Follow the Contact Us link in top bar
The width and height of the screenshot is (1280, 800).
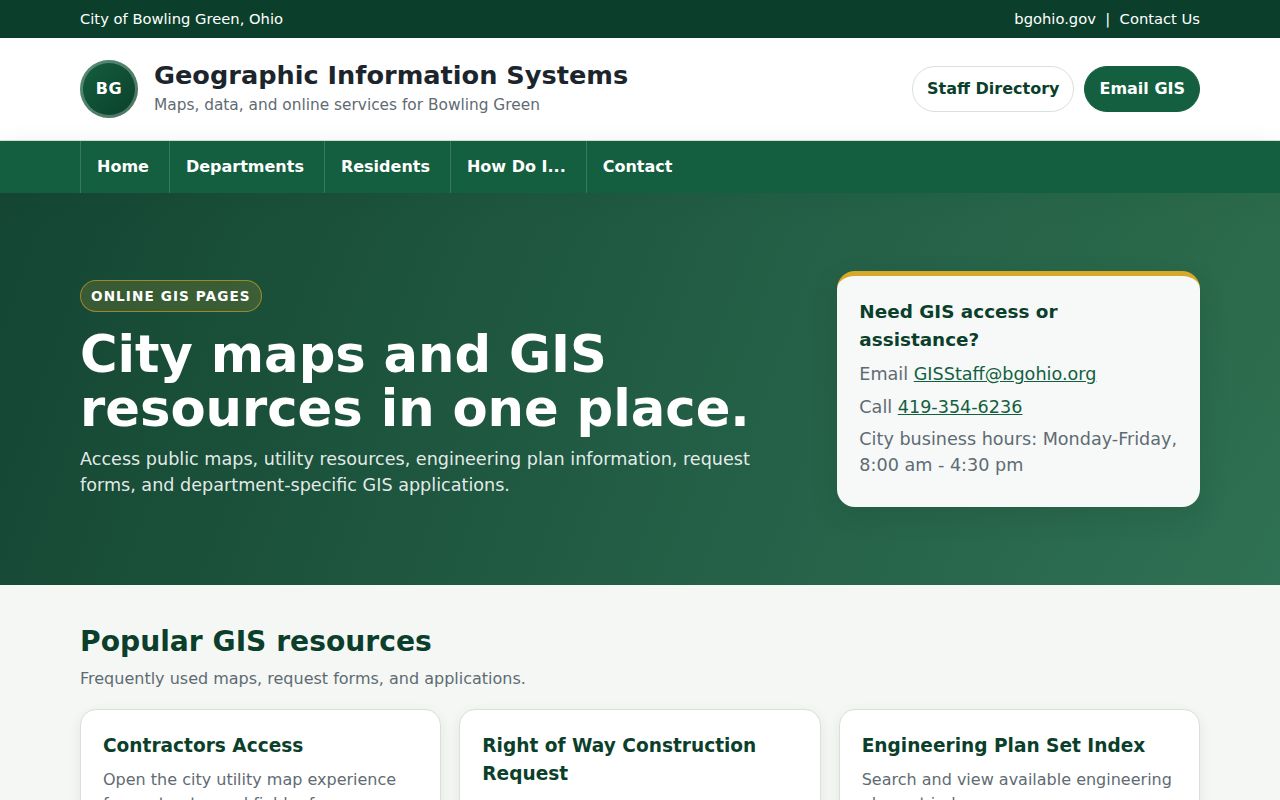point(1160,19)
